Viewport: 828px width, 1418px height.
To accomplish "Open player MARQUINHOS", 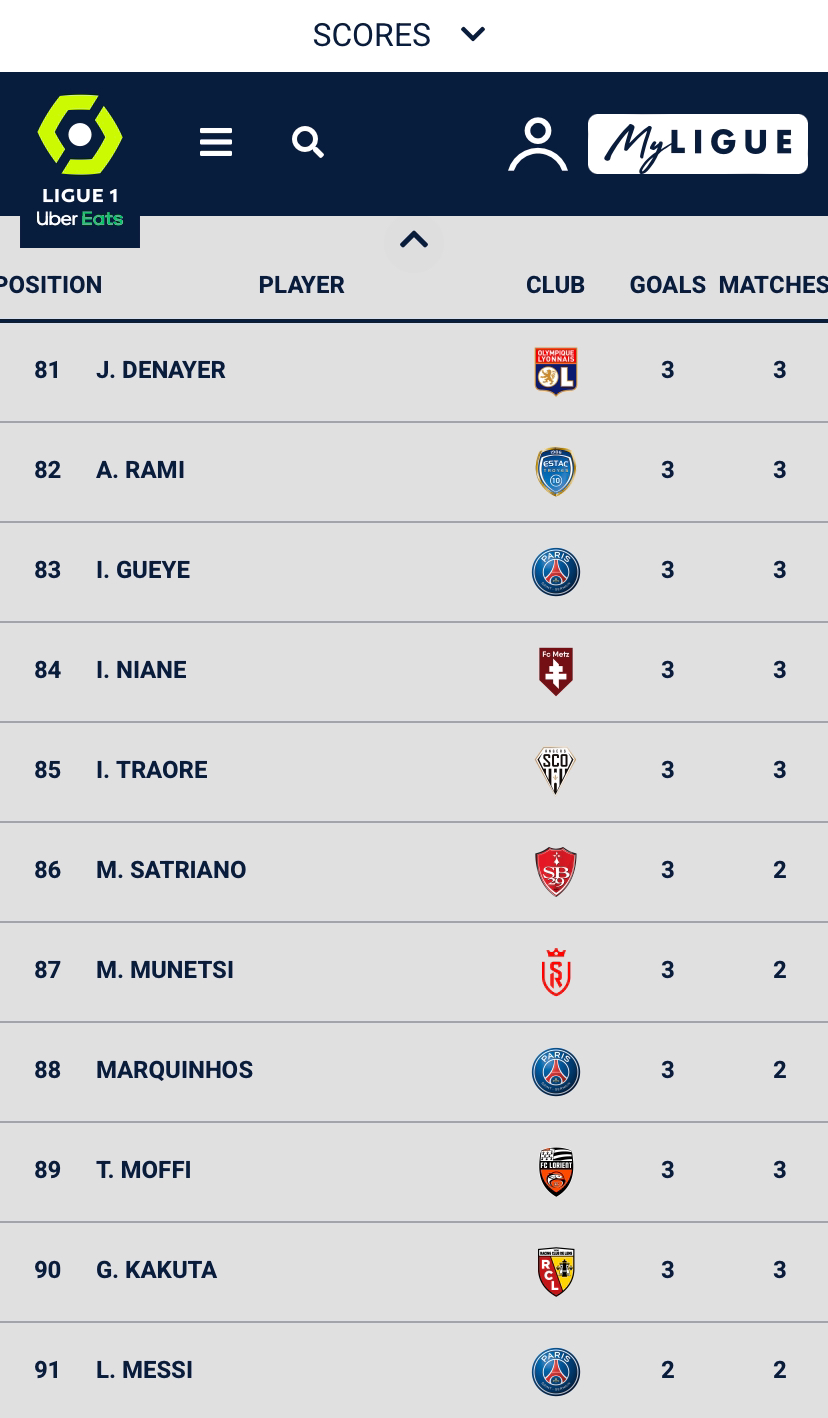I will 174,1070.
